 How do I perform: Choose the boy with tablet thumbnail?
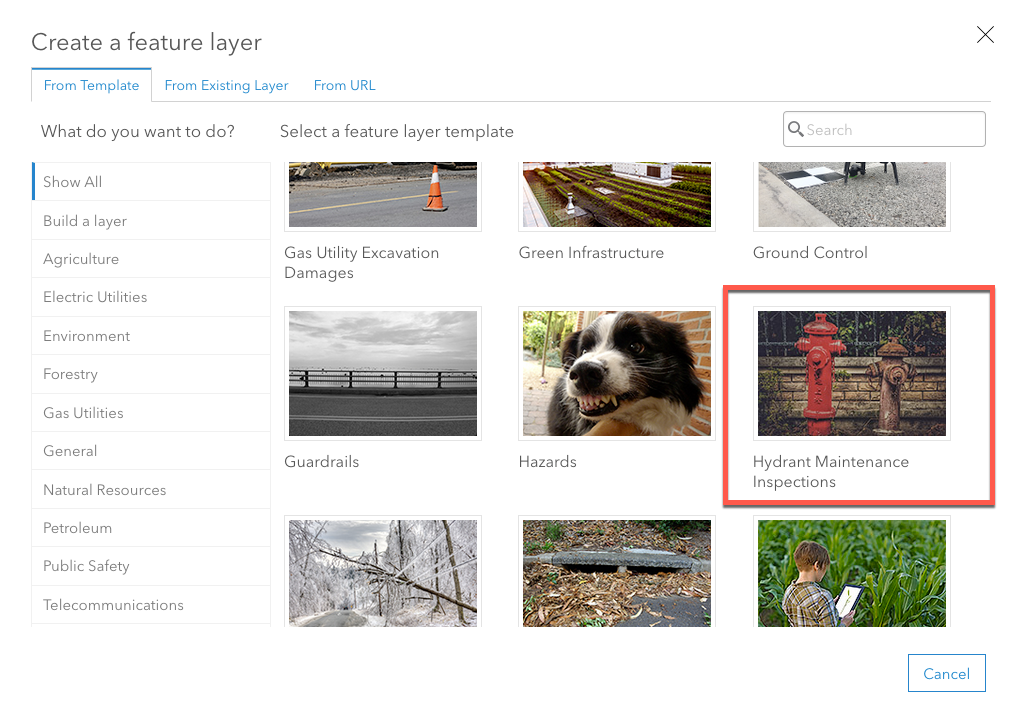(x=851, y=572)
